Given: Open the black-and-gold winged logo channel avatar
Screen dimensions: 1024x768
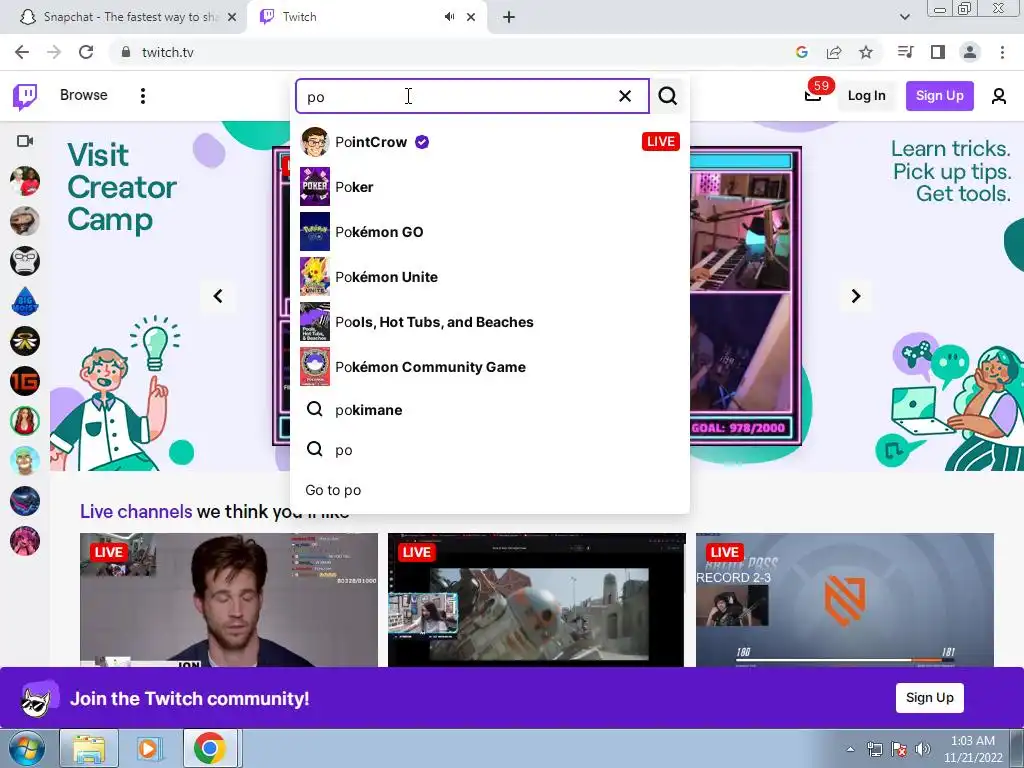Looking at the screenshot, I should point(25,341).
